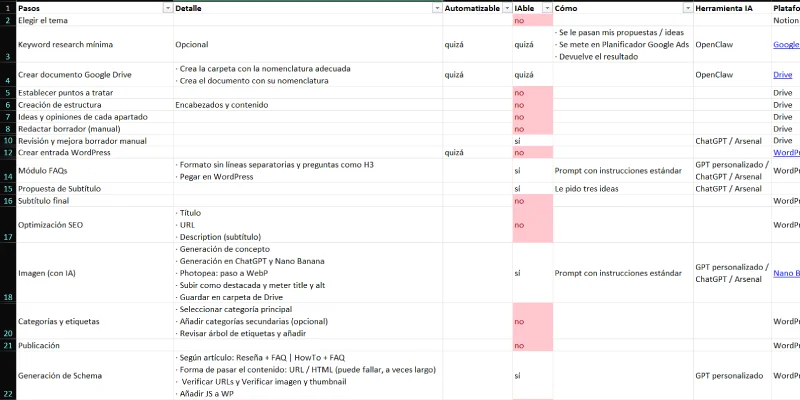Select the cell 'Establecer puntos a tratar'
Viewport: 800px width, 400px height.
point(95,93)
